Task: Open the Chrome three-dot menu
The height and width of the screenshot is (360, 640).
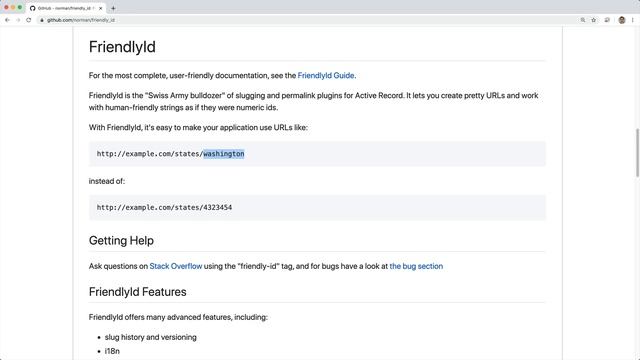Action: tap(633, 20)
